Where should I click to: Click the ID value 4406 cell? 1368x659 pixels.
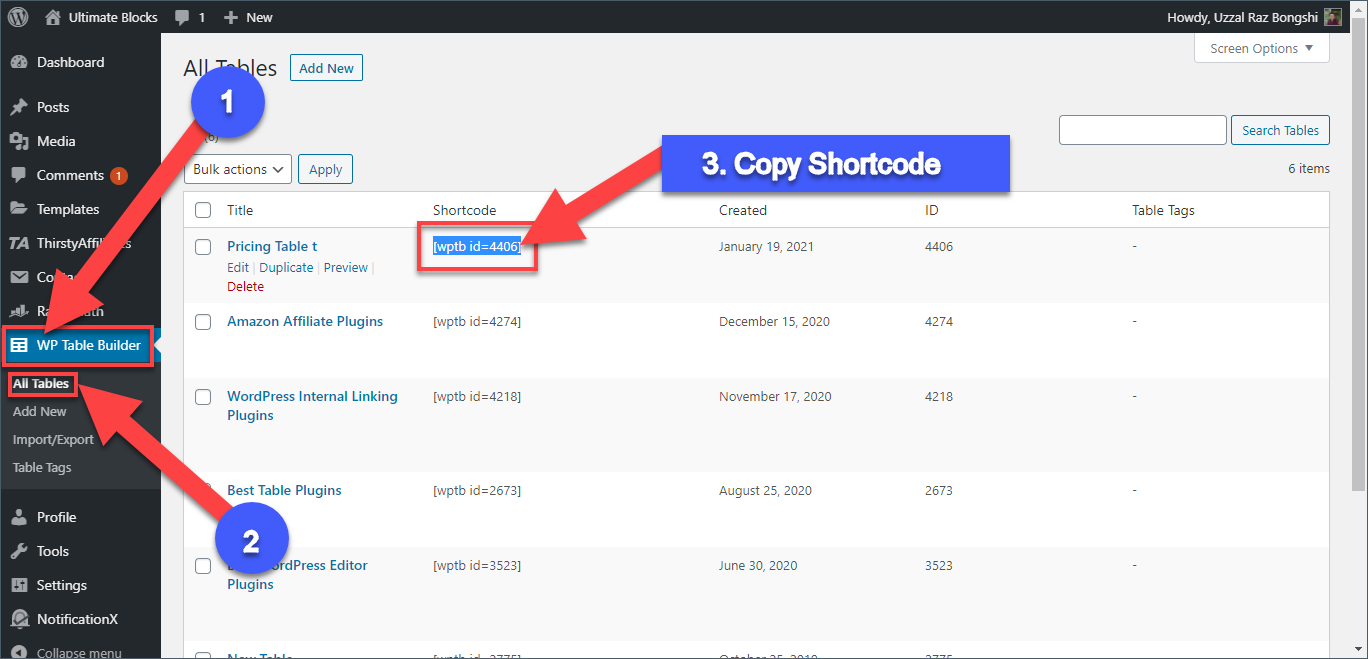tap(939, 246)
